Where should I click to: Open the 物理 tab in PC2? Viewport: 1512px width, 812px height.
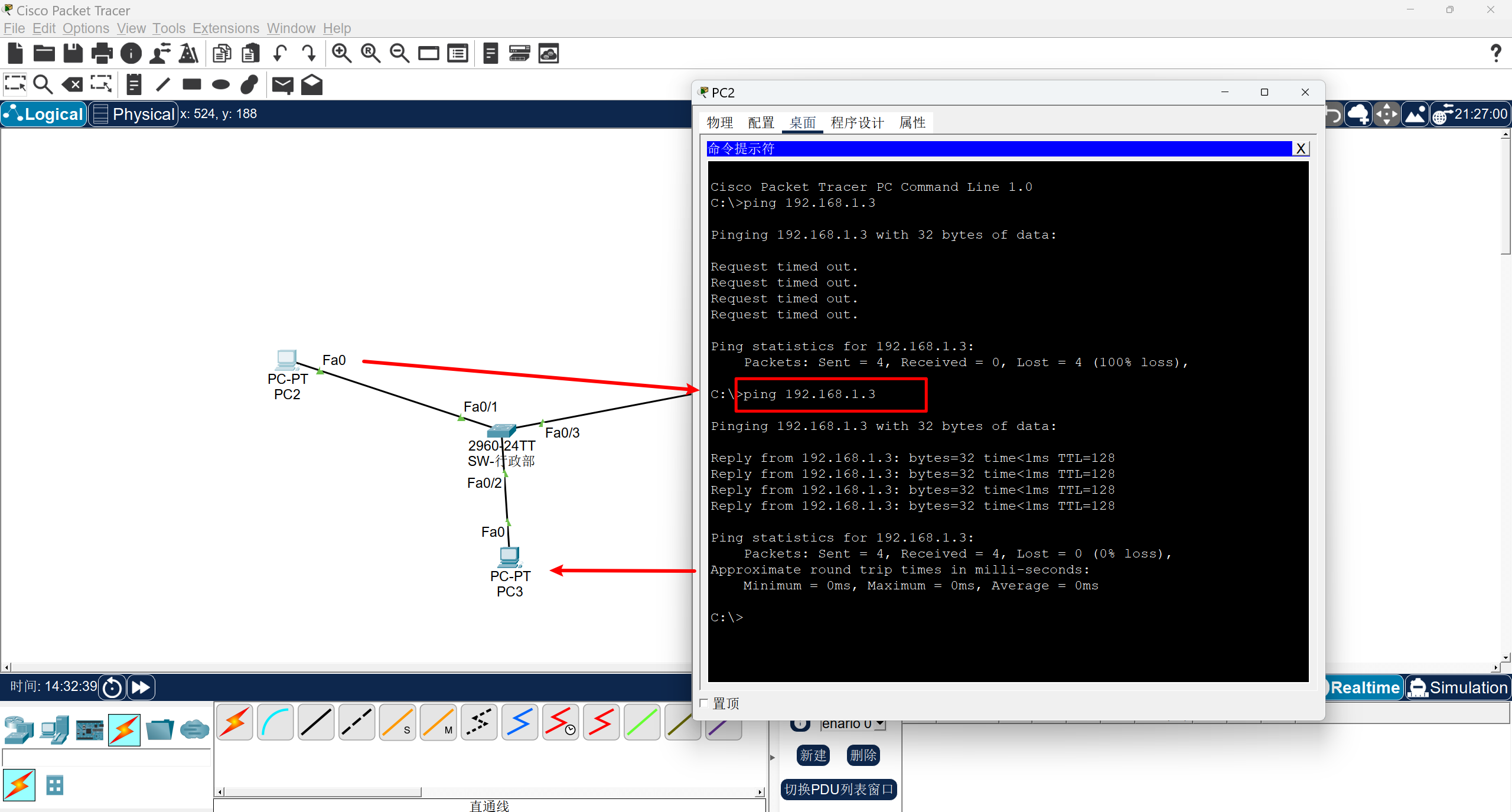click(x=720, y=123)
